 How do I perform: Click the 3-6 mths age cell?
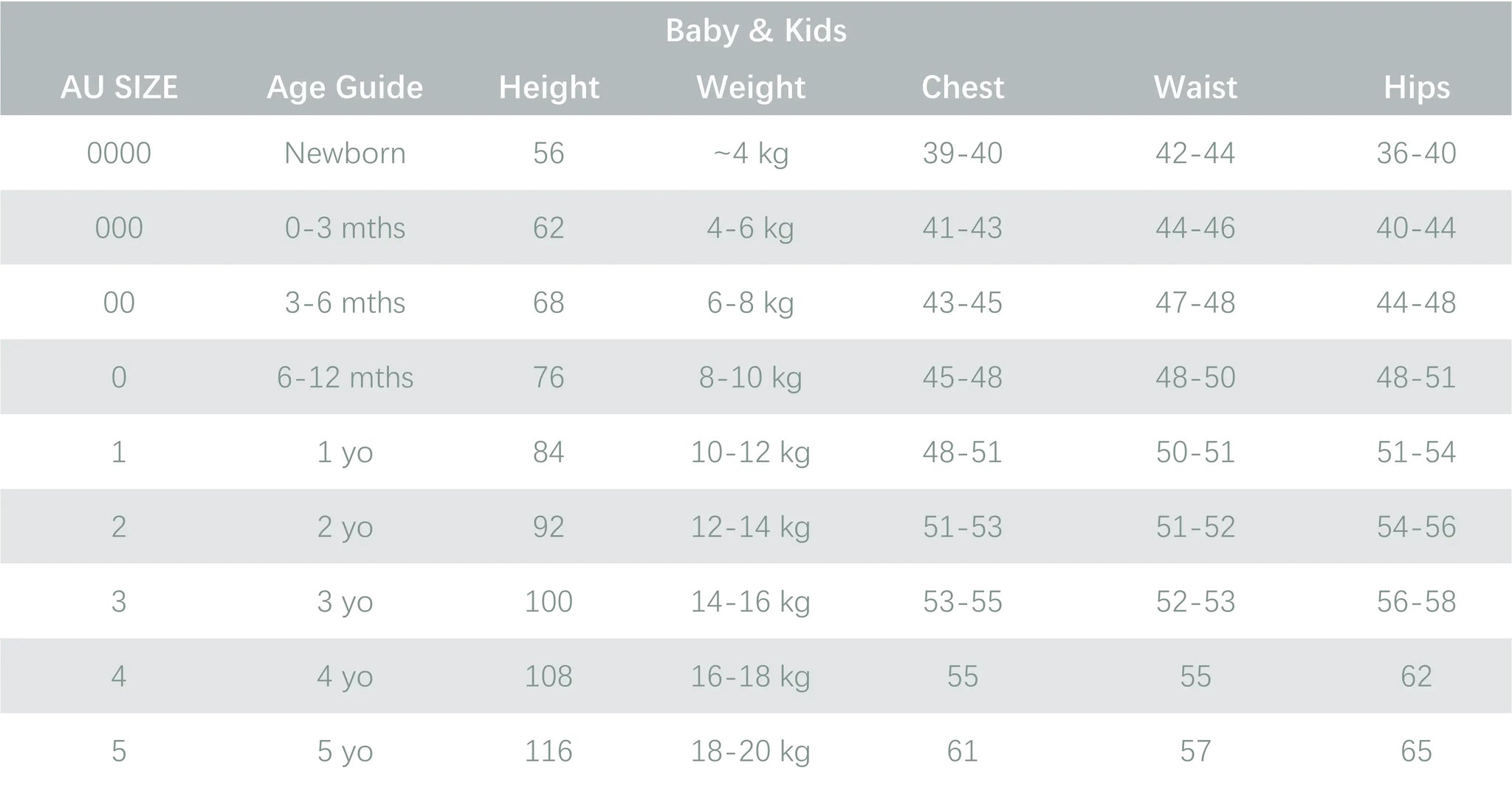tap(345, 303)
